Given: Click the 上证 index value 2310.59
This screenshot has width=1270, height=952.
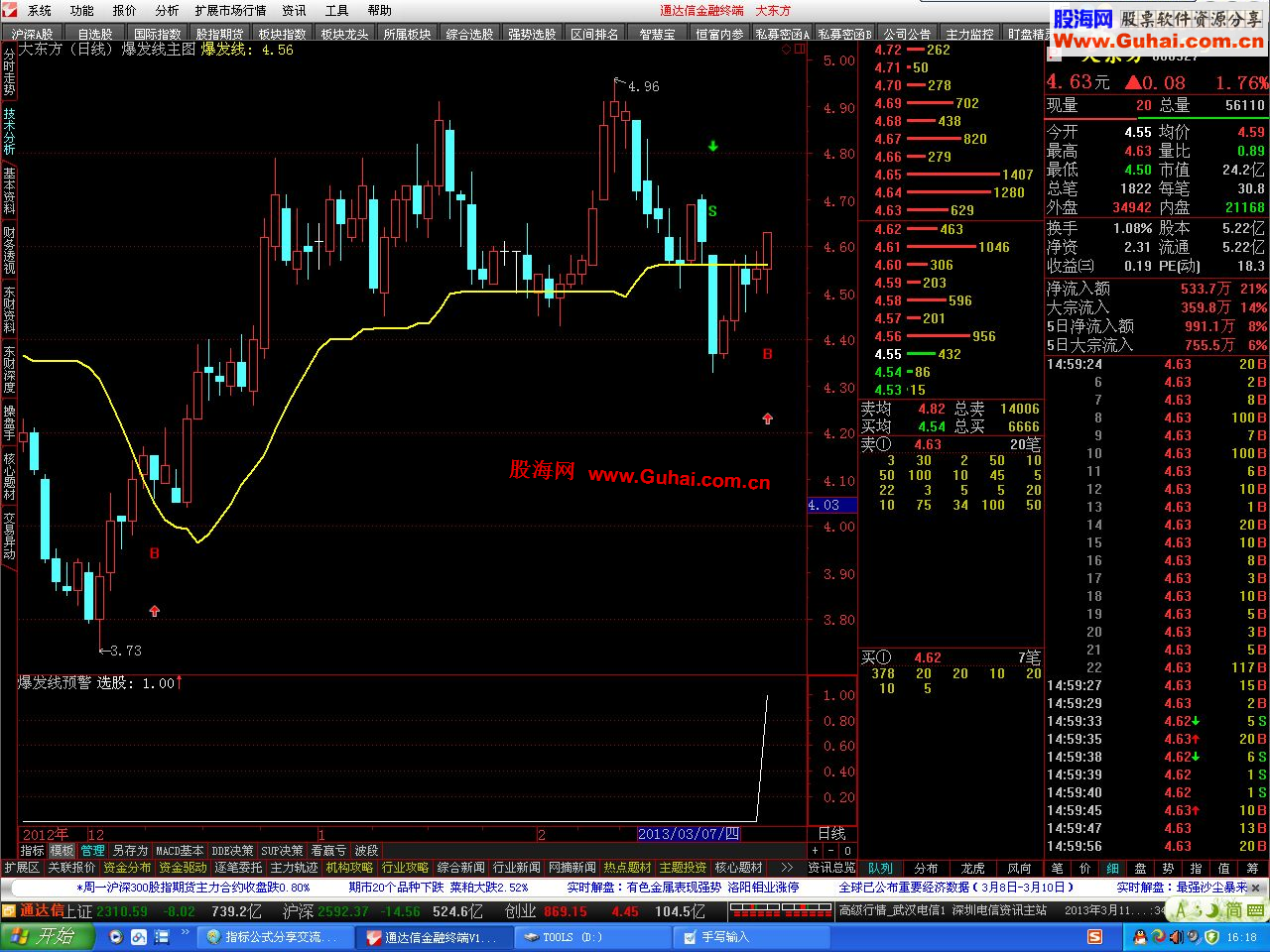Looking at the screenshot, I should (122, 910).
